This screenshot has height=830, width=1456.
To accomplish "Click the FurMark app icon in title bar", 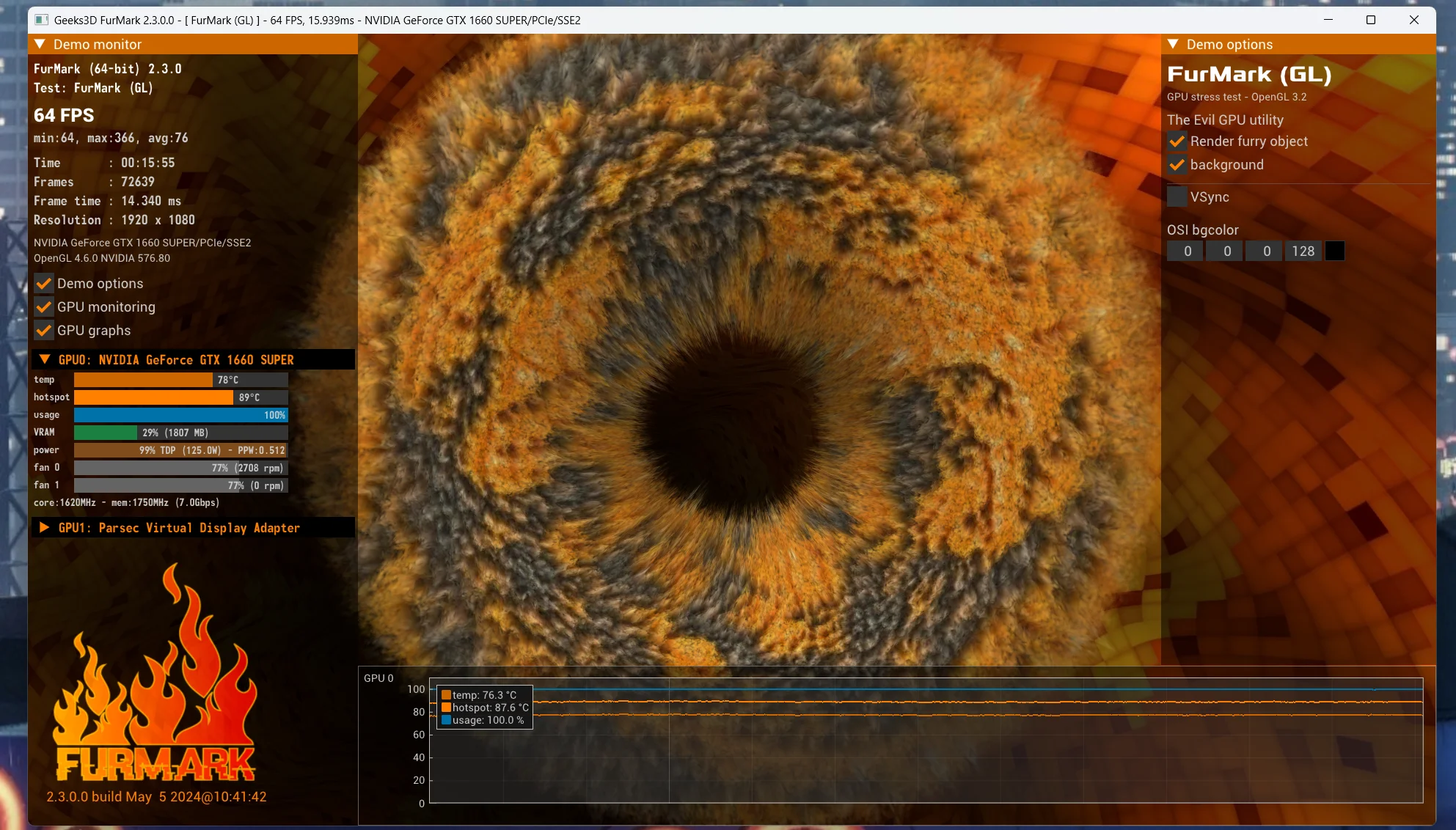I will click(42, 20).
